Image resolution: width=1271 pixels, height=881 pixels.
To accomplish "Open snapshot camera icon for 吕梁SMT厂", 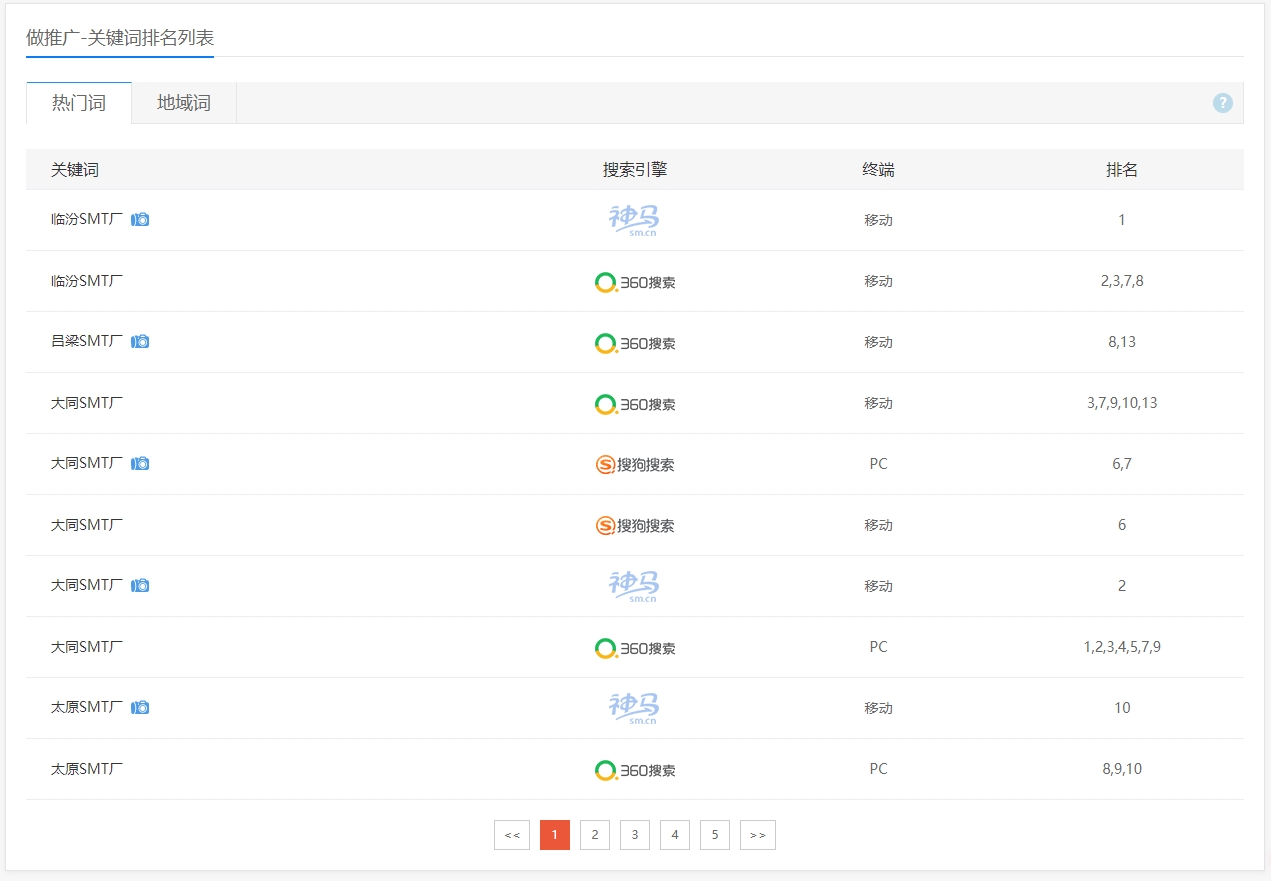I will [x=140, y=341].
